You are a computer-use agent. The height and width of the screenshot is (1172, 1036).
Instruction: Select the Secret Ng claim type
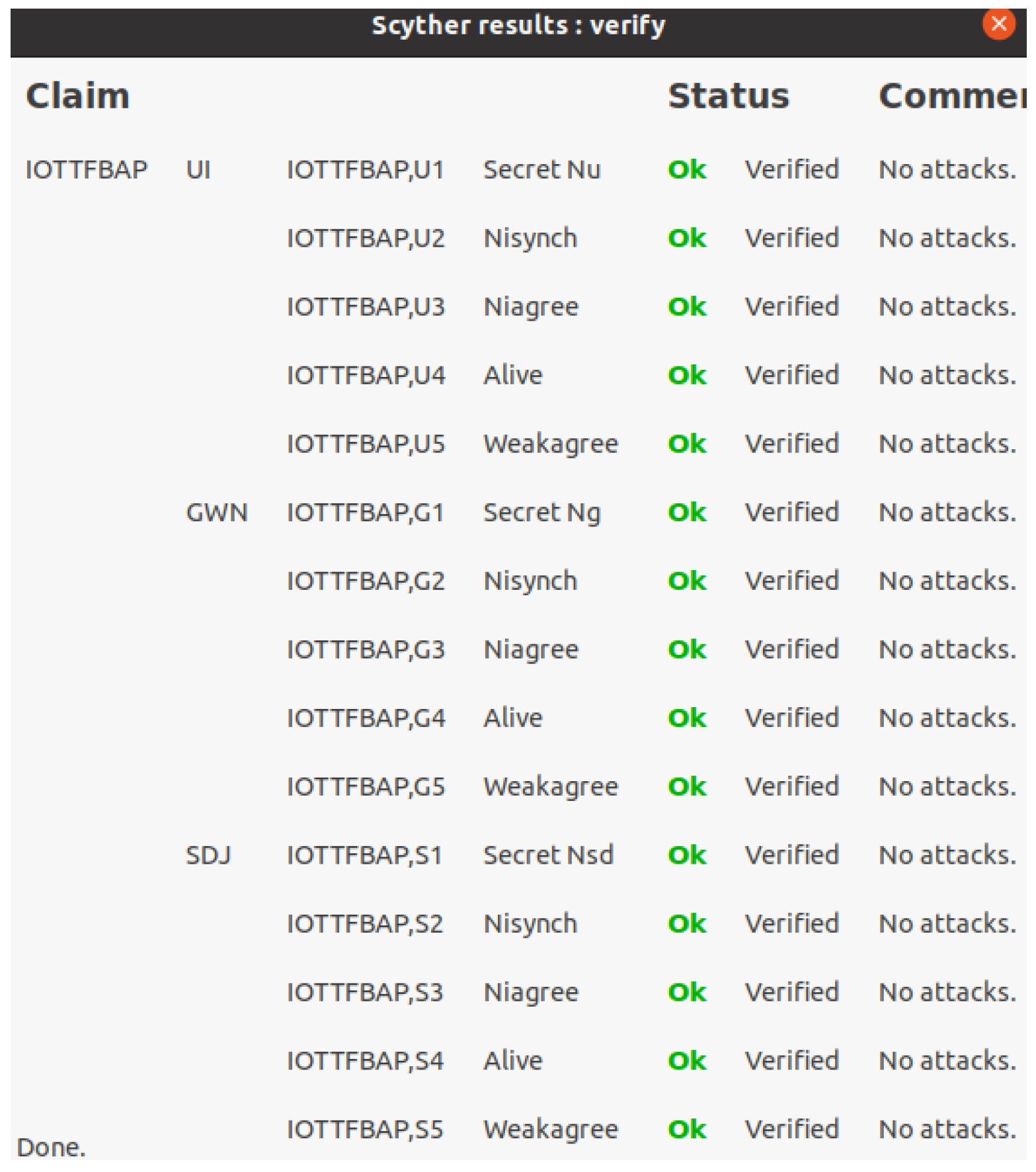tap(541, 513)
